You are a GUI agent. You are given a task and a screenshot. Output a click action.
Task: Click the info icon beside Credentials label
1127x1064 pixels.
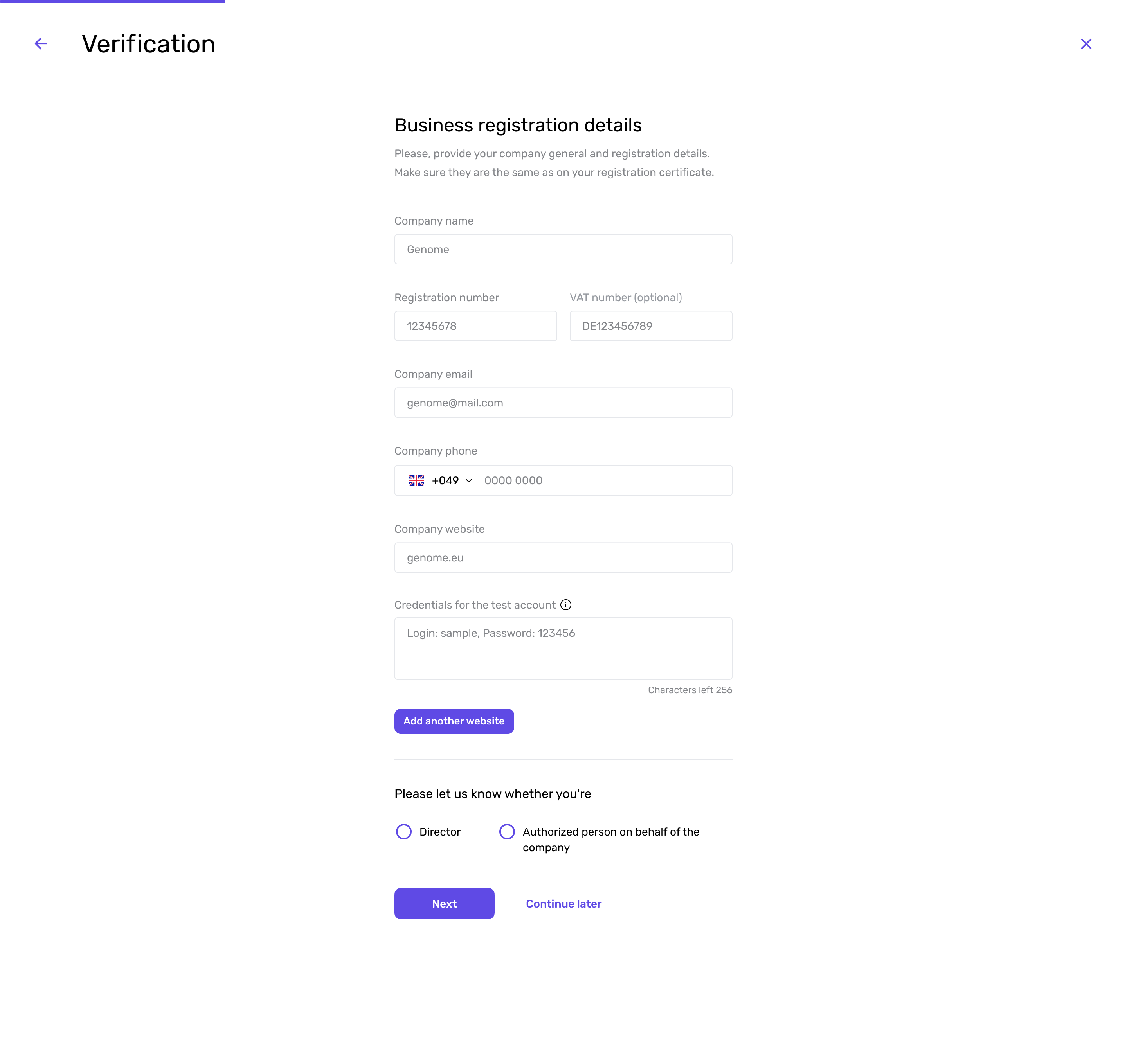pyautogui.click(x=566, y=605)
